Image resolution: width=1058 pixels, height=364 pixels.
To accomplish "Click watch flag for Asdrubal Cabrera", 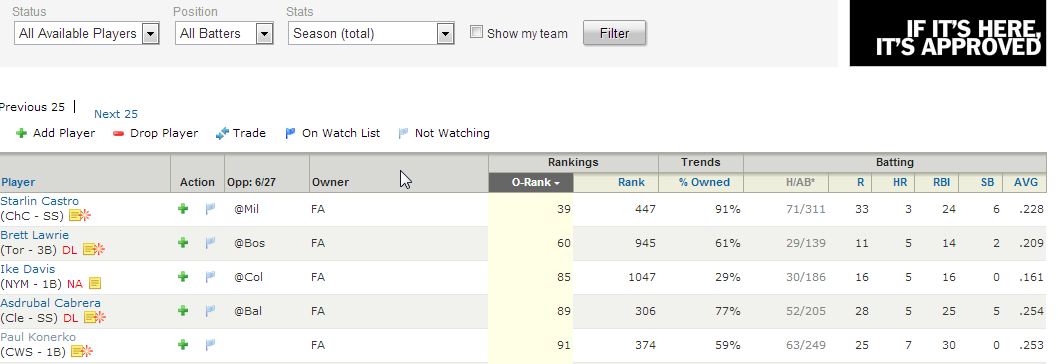I will 211,311.
